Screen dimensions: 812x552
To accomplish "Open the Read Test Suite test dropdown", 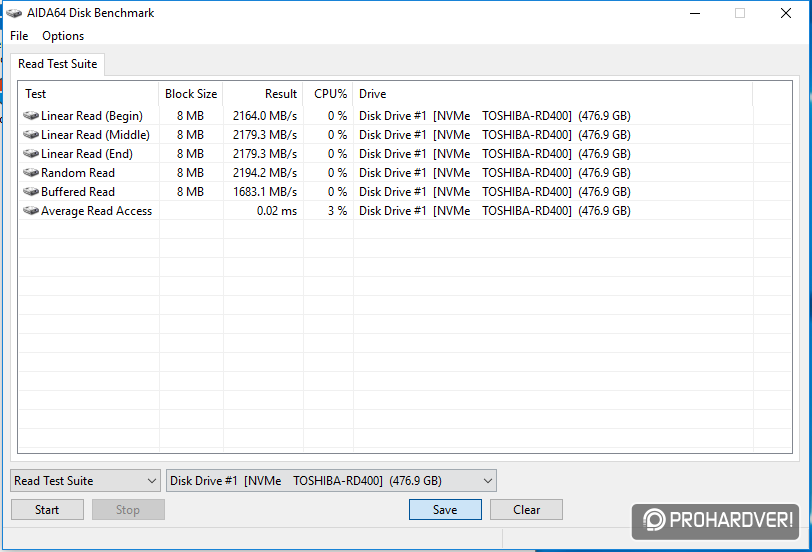I will (85, 481).
